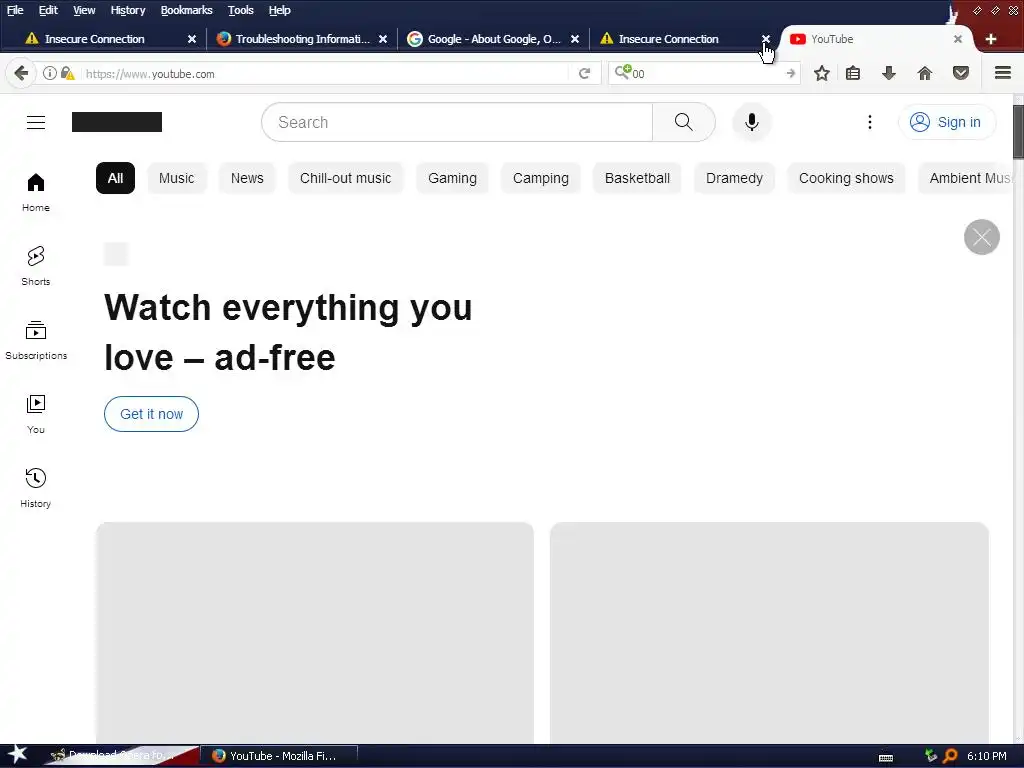Select the Gaming filter chip
Image resolution: width=1024 pixels, height=768 pixels.
(453, 178)
